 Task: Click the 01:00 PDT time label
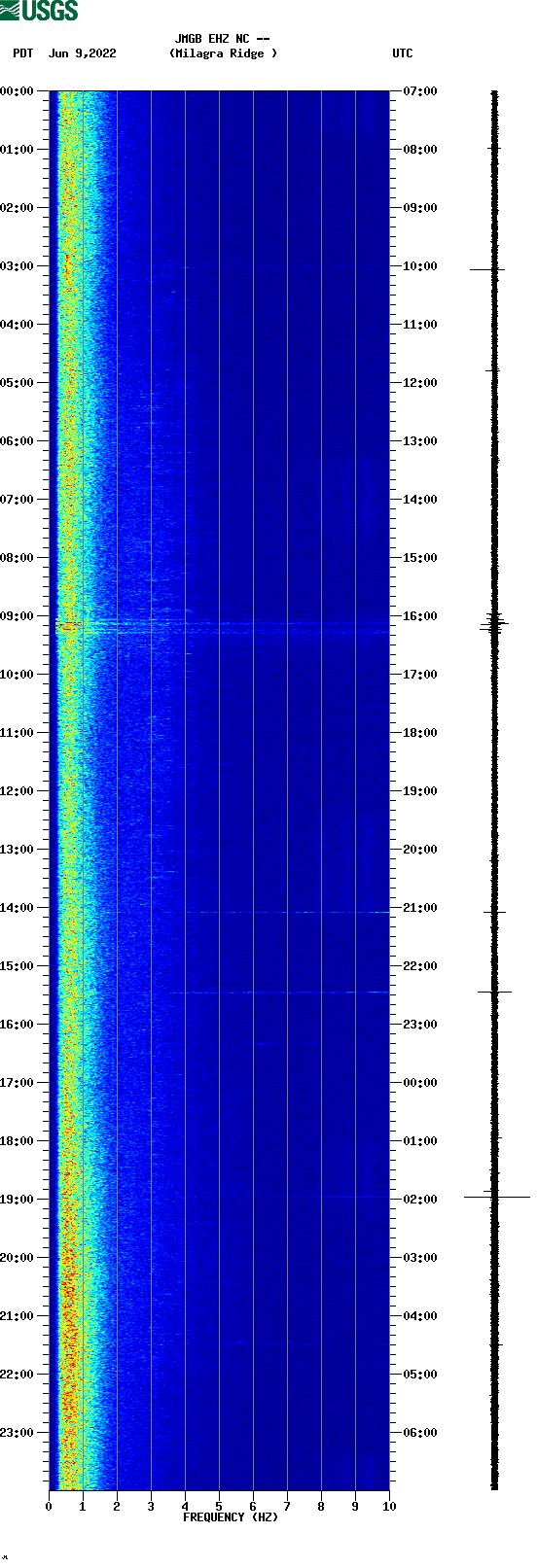(x=18, y=150)
